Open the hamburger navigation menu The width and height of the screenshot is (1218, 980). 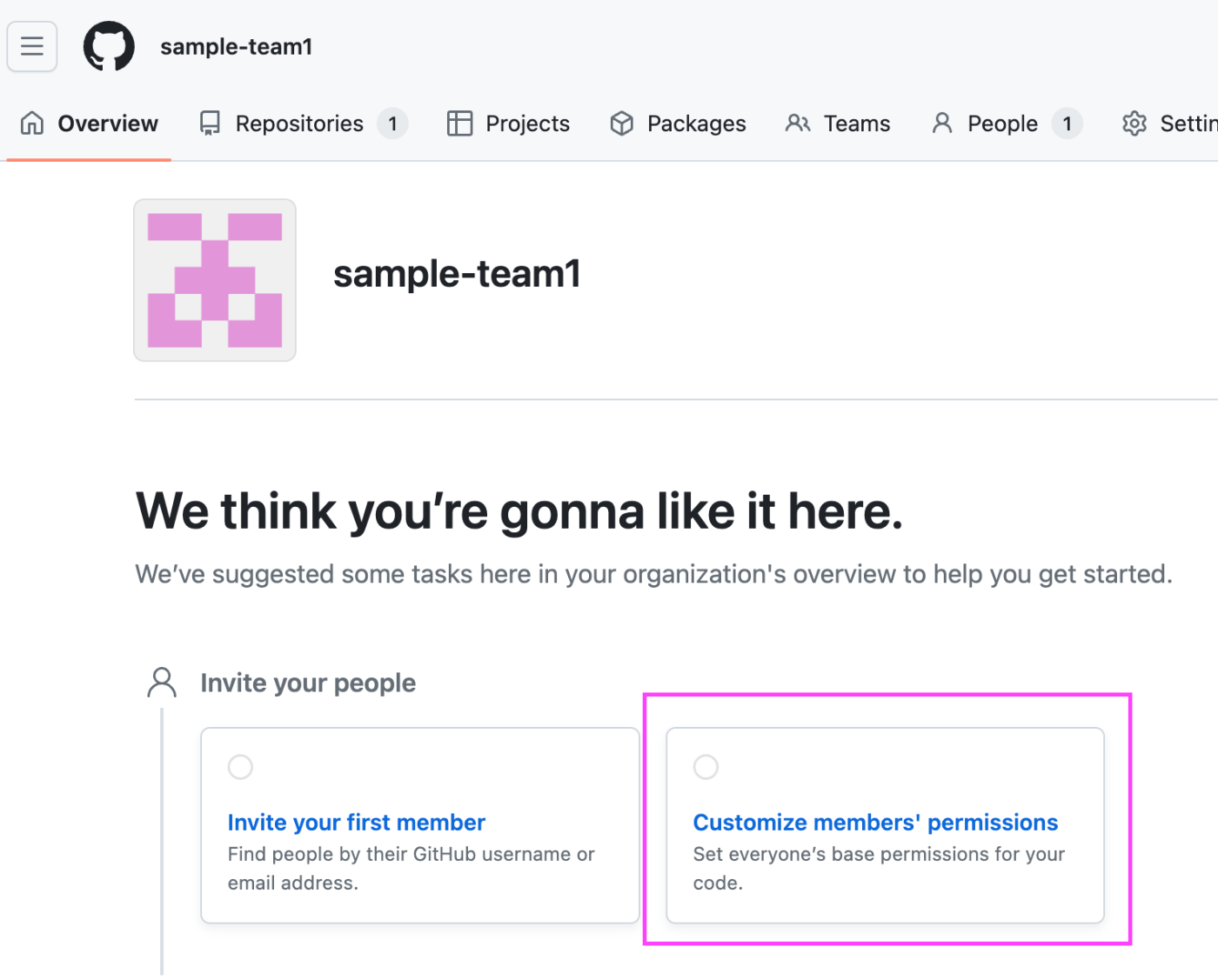(x=31, y=46)
